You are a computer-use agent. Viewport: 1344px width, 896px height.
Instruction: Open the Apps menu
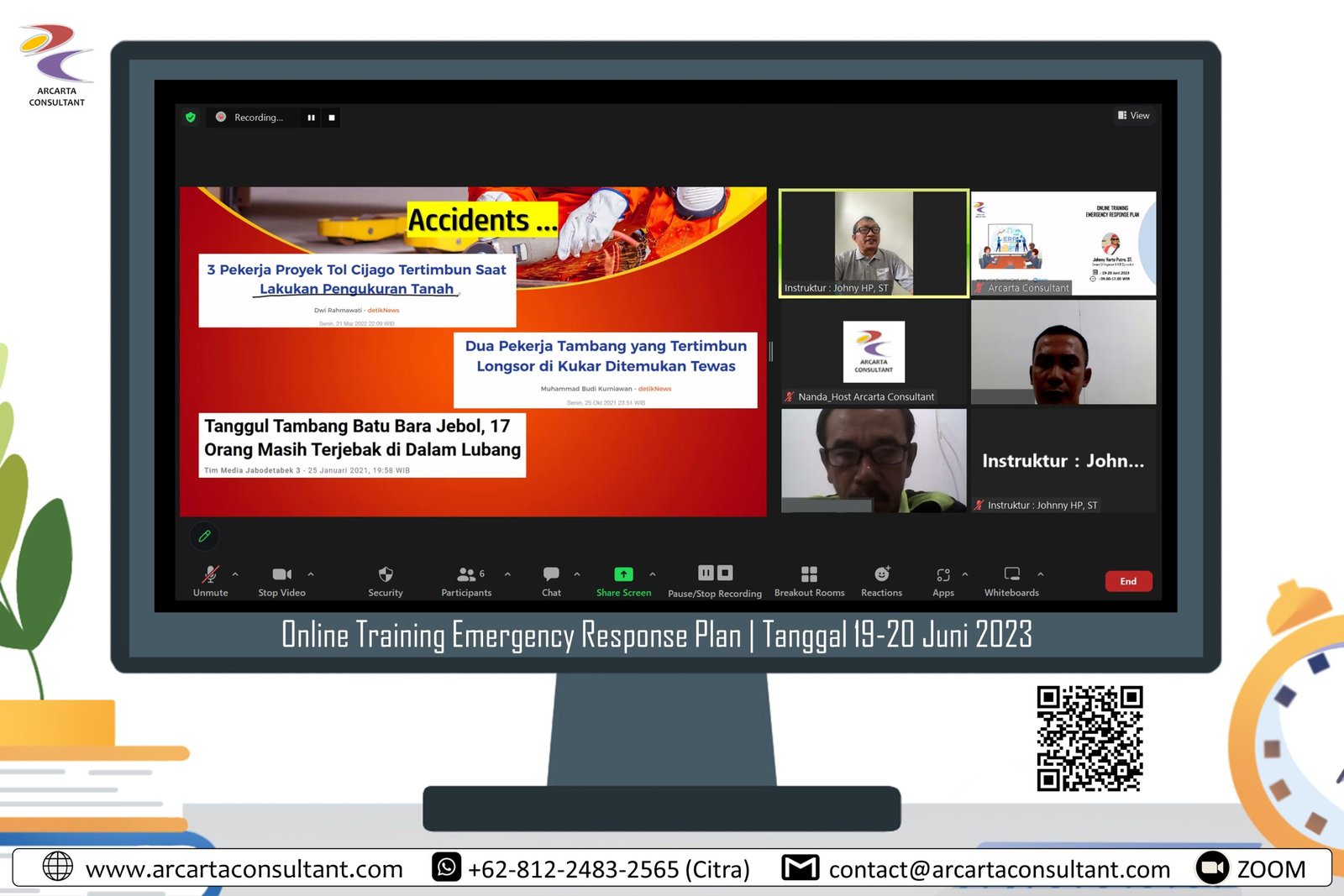(942, 574)
